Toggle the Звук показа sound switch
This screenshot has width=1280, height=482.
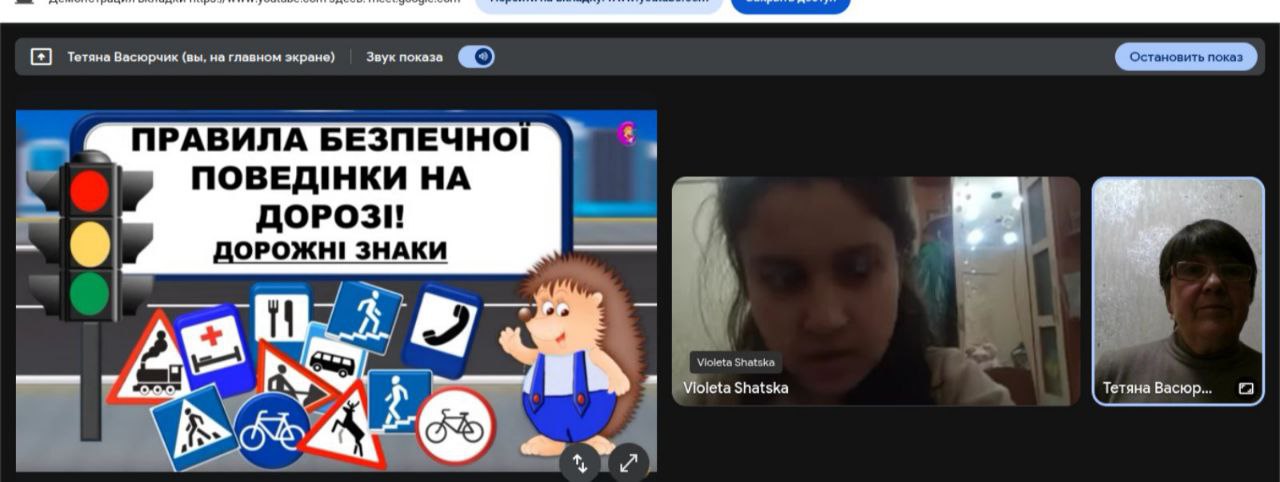click(x=476, y=57)
